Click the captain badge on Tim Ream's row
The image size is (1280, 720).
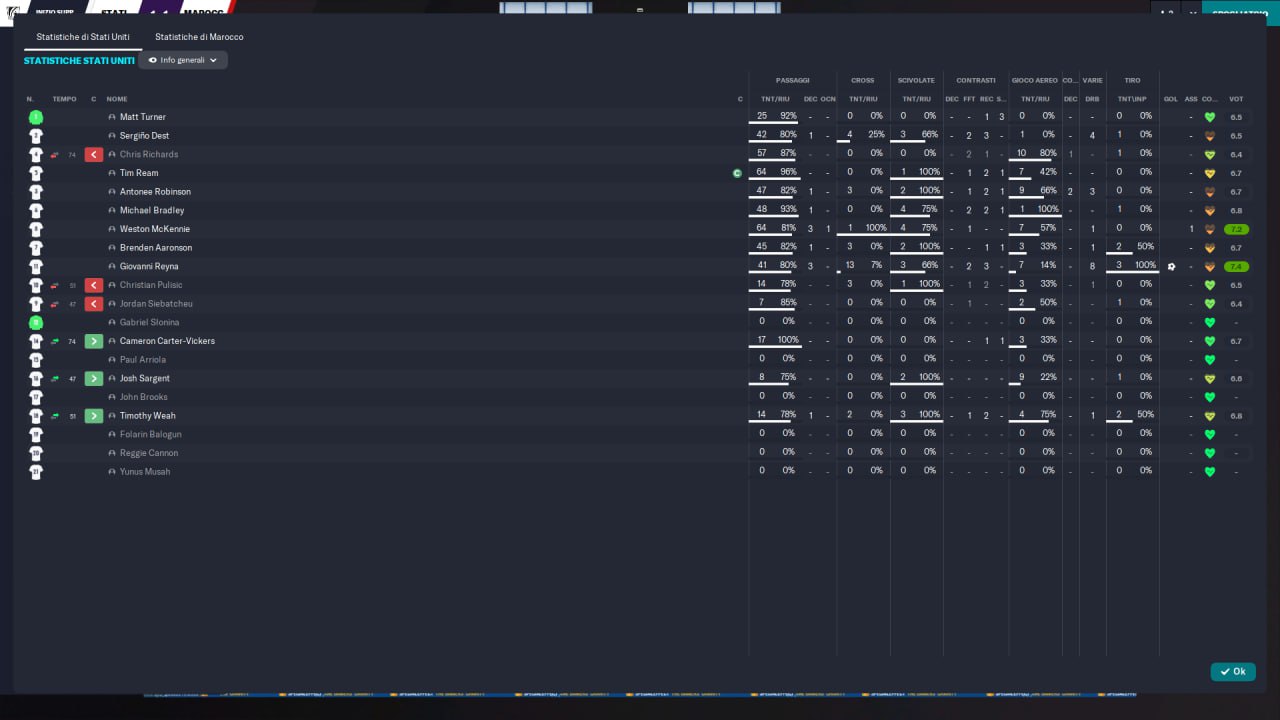click(738, 173)
